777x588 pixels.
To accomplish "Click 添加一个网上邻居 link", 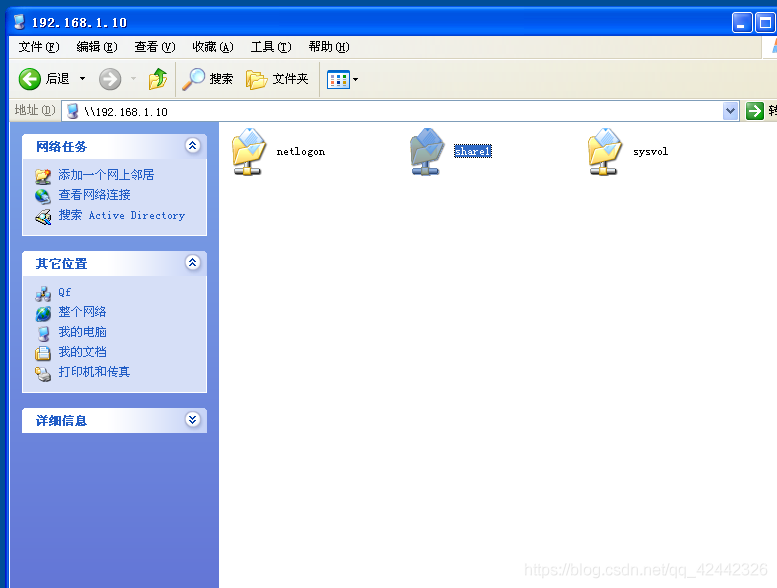I will 106,174.
